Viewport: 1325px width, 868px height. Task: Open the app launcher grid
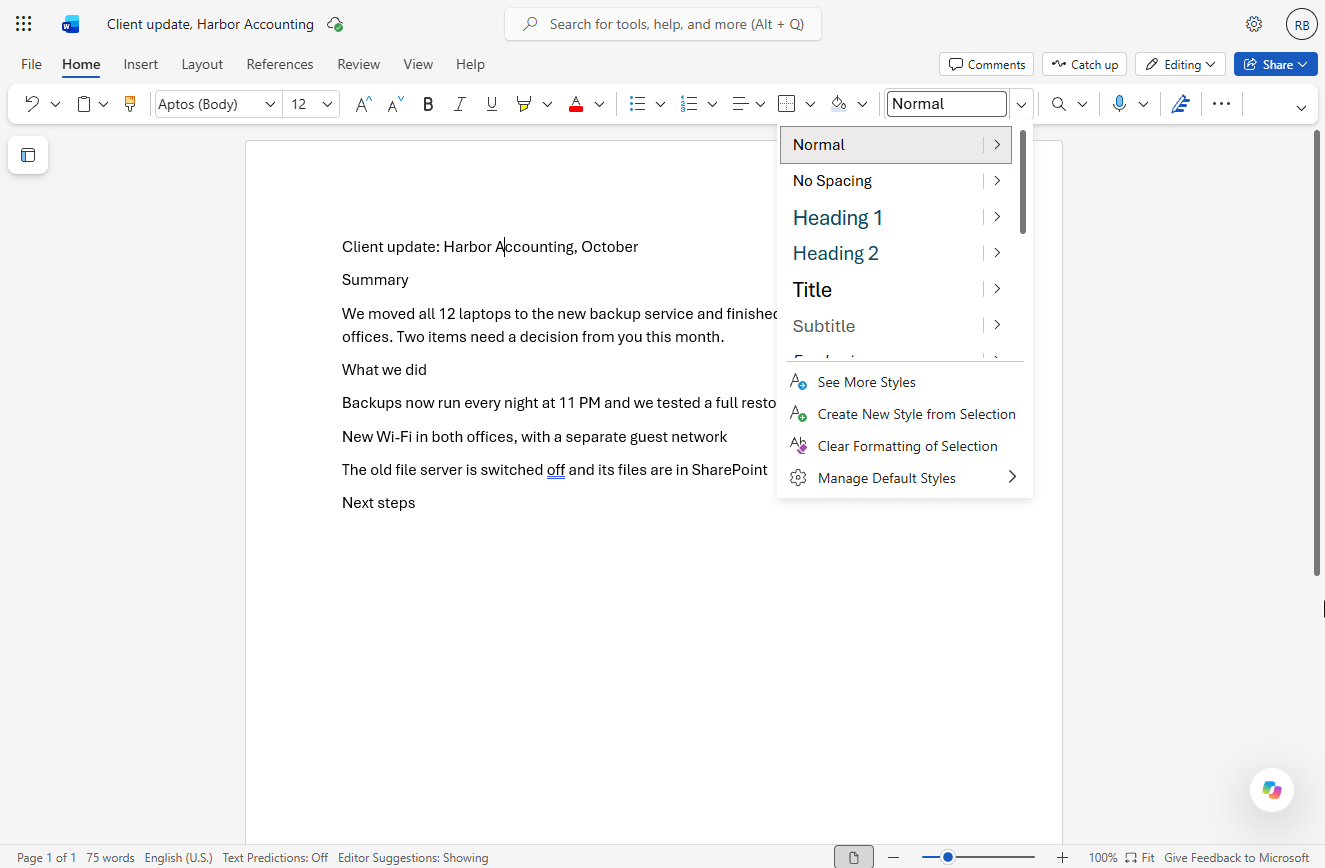[x=24, y=24]
